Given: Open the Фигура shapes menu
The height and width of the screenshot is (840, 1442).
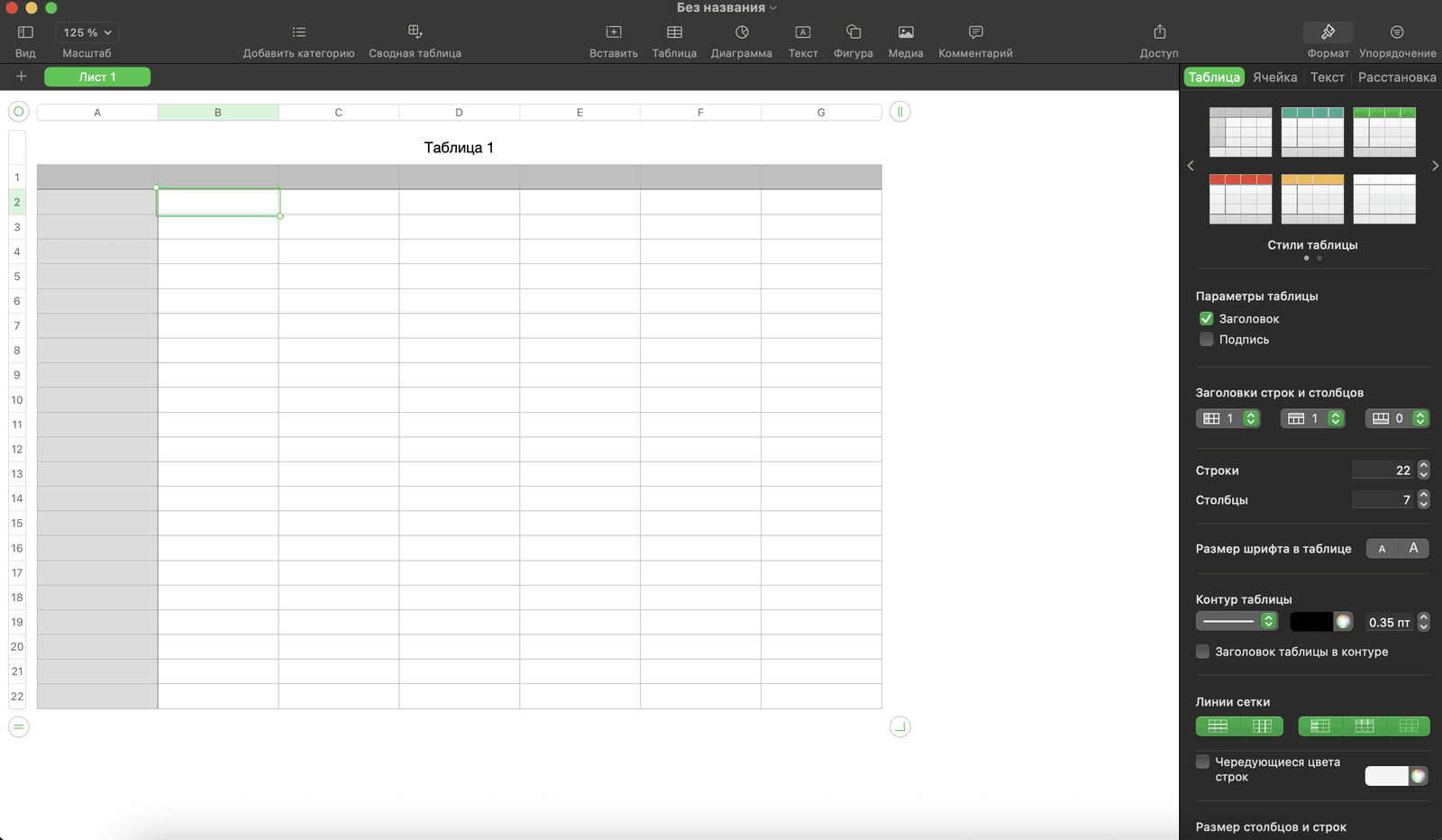Looking at the screenshot, I should coord(853,32).
